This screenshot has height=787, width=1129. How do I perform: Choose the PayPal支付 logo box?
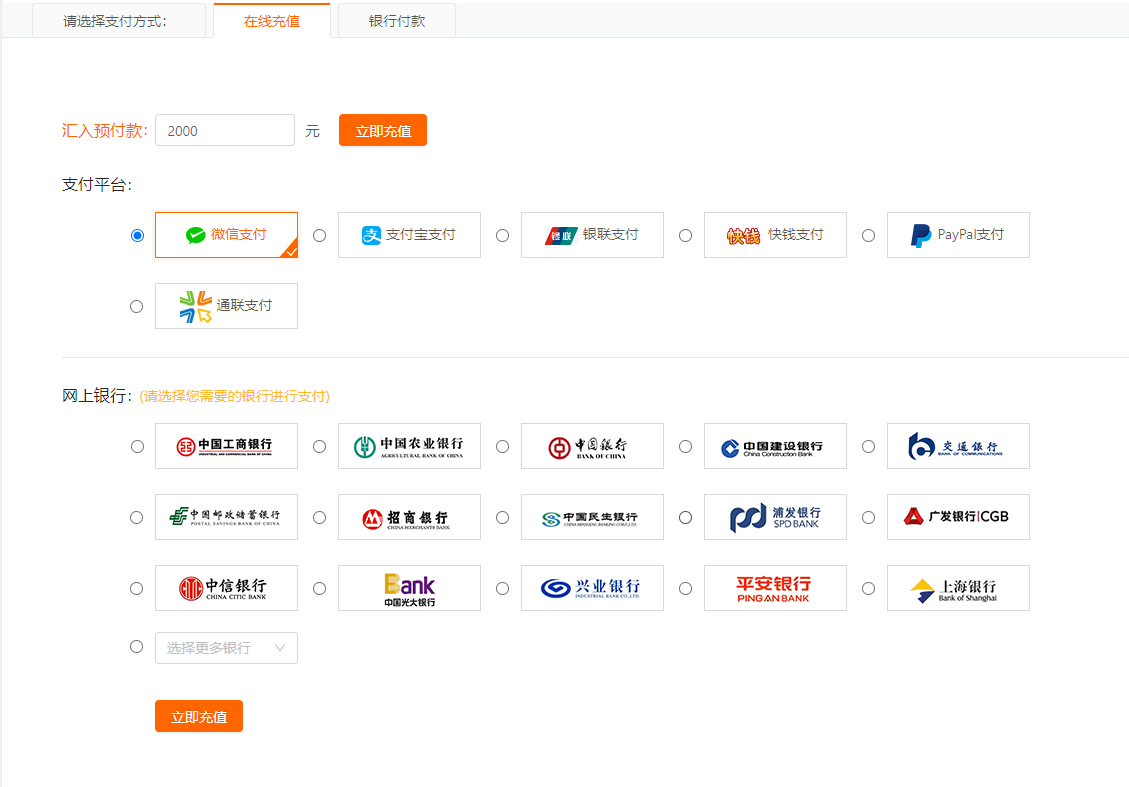tap(958, 235)
